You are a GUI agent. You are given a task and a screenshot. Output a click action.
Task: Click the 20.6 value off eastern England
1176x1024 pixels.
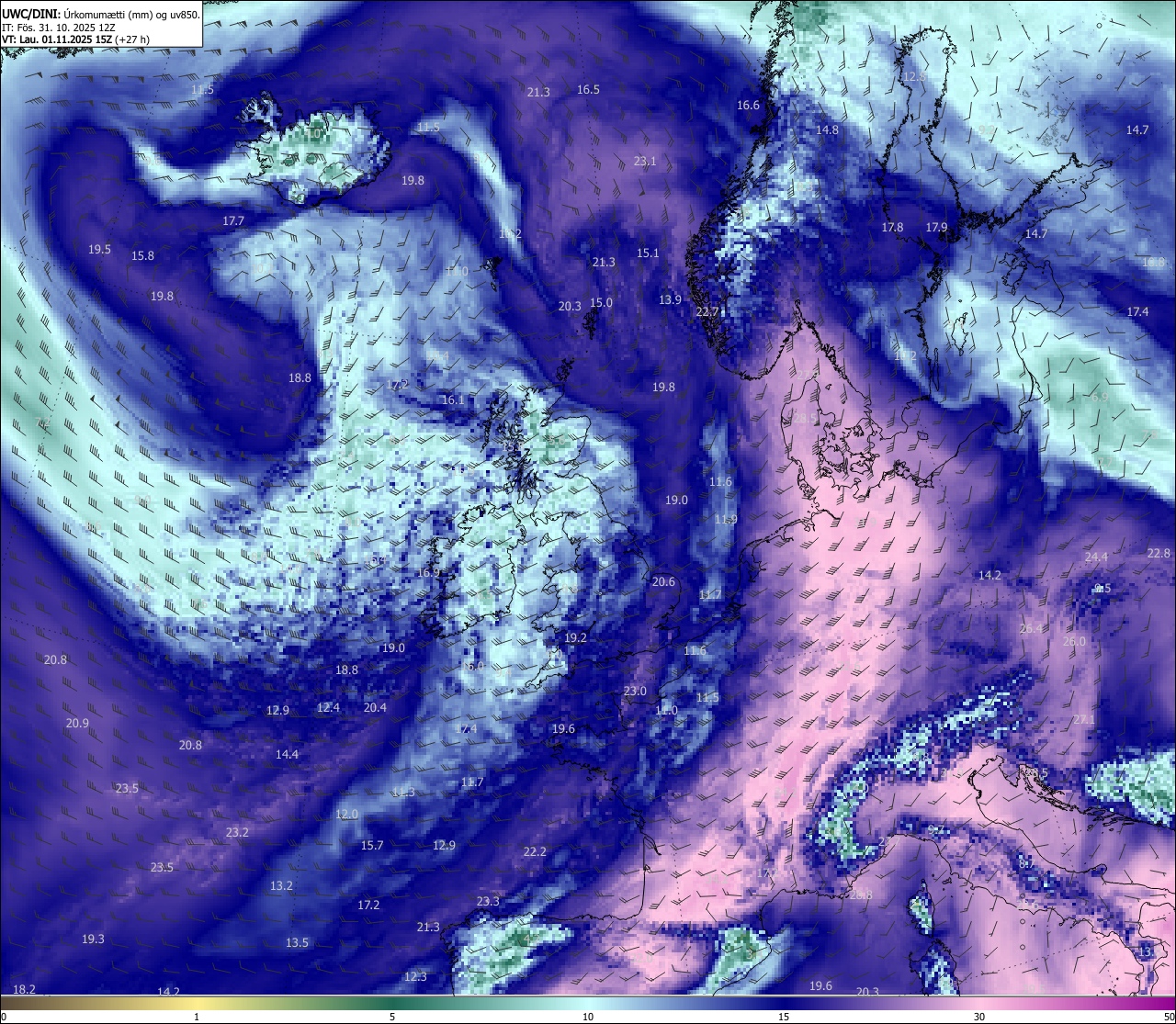click(663, 581)
